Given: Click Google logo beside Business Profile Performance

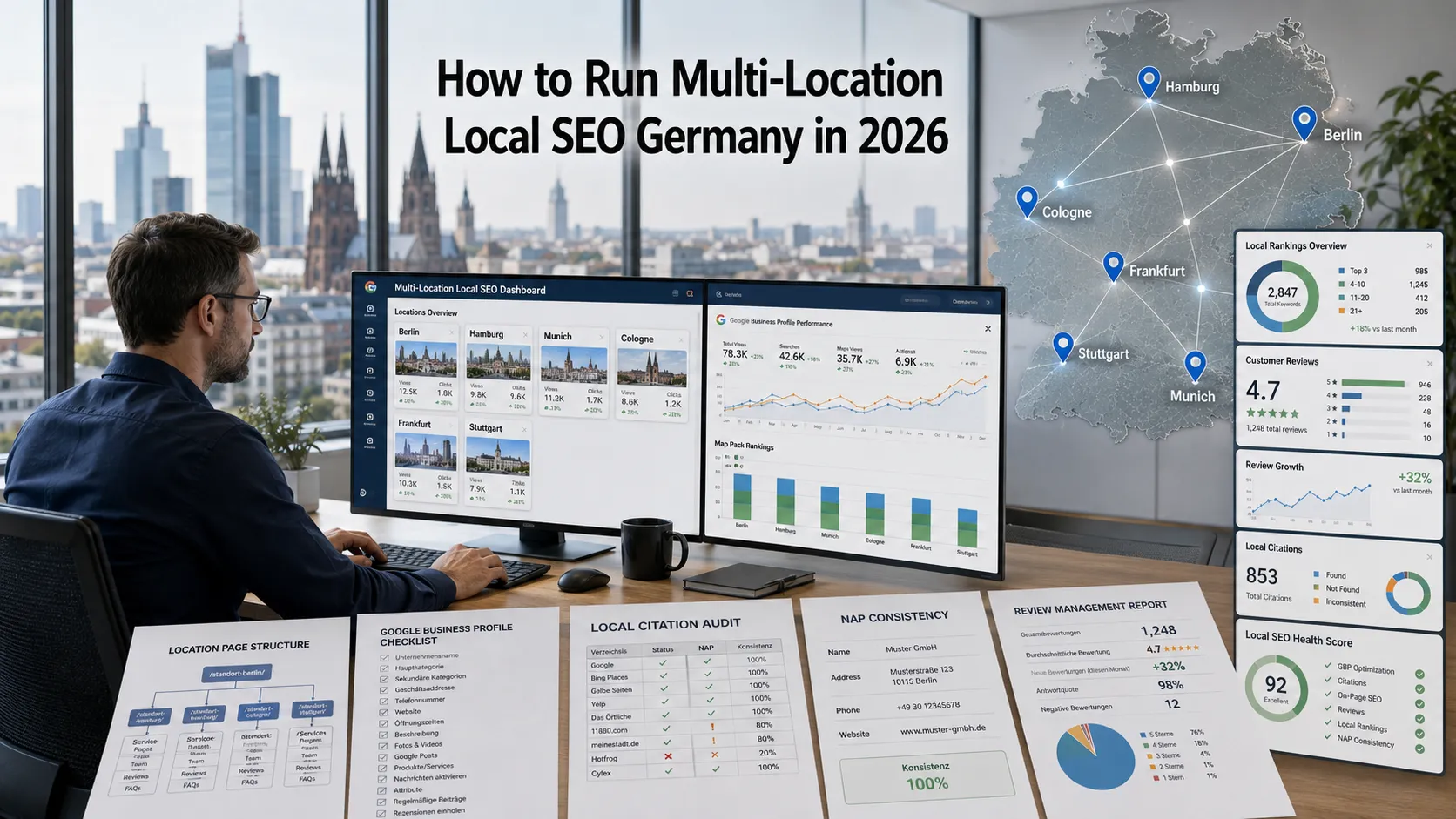Looking at the screenshot, I should click(720, 319).
